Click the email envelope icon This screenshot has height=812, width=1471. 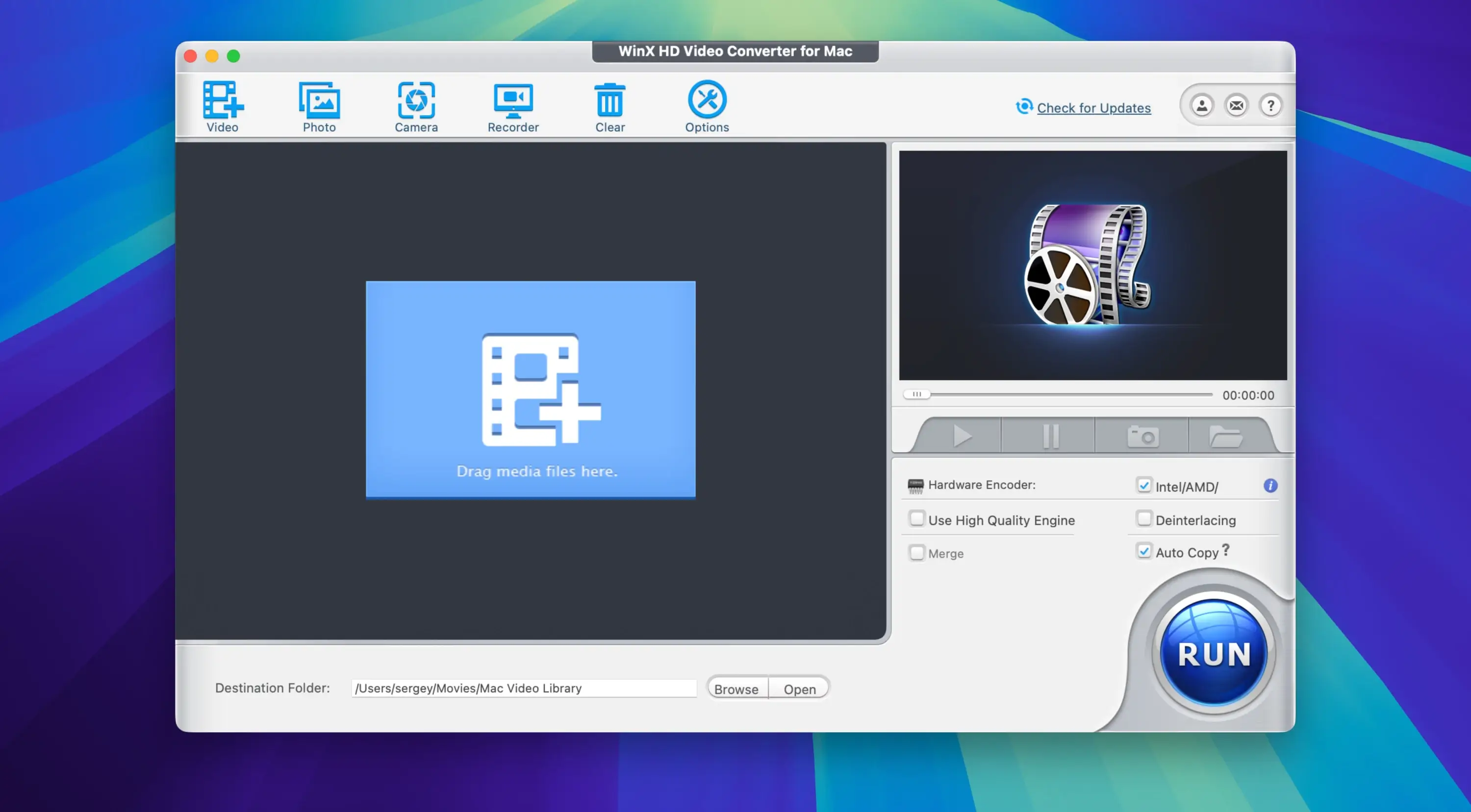point(1236,105)
